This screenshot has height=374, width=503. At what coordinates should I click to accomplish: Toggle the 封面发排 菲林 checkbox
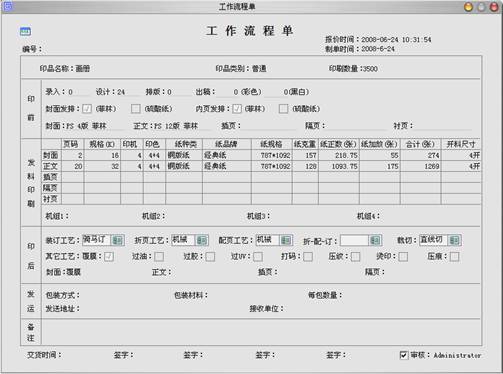[x=87, y=109]
